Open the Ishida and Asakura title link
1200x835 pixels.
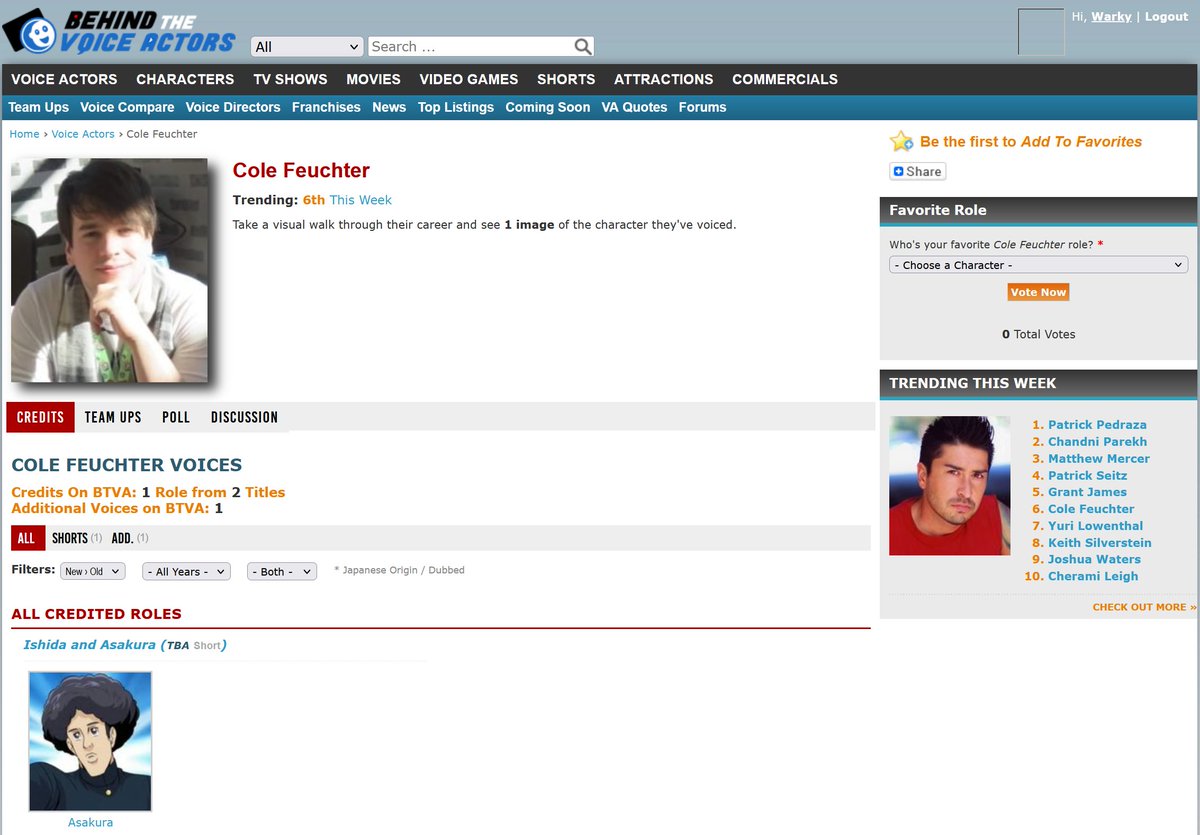click(x=125, y=645)
